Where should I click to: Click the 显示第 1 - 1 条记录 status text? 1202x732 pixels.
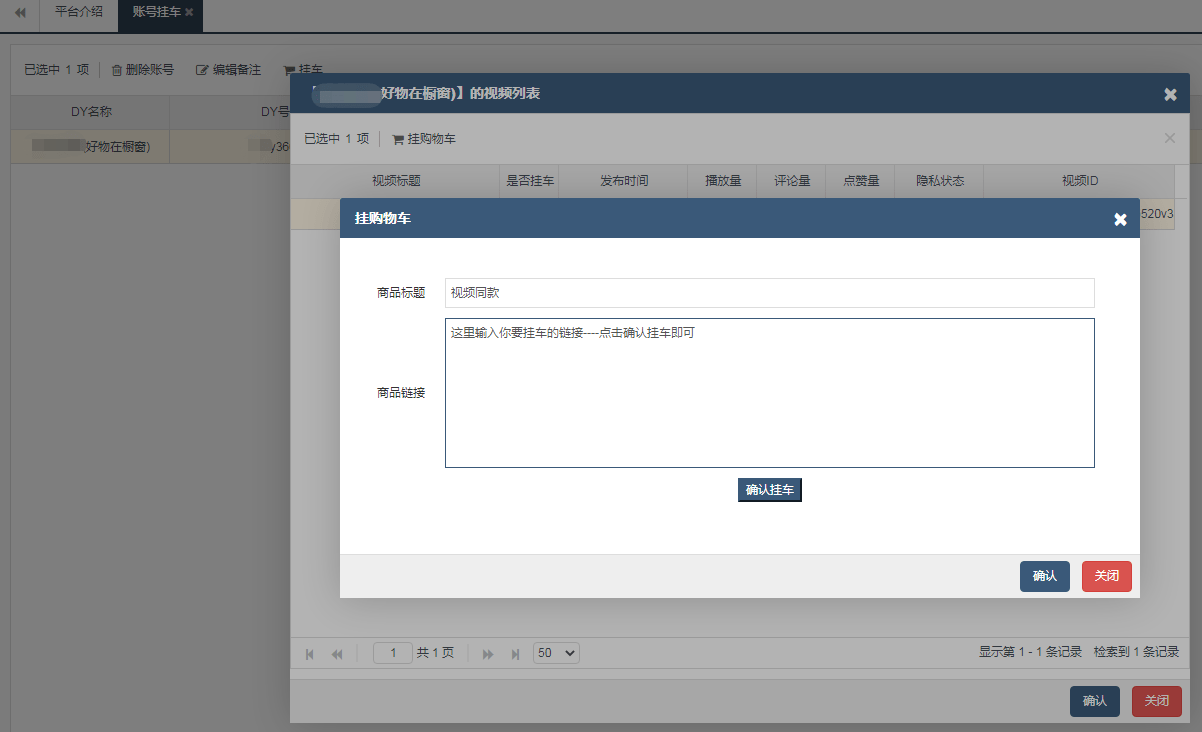tap(1030, 652)
